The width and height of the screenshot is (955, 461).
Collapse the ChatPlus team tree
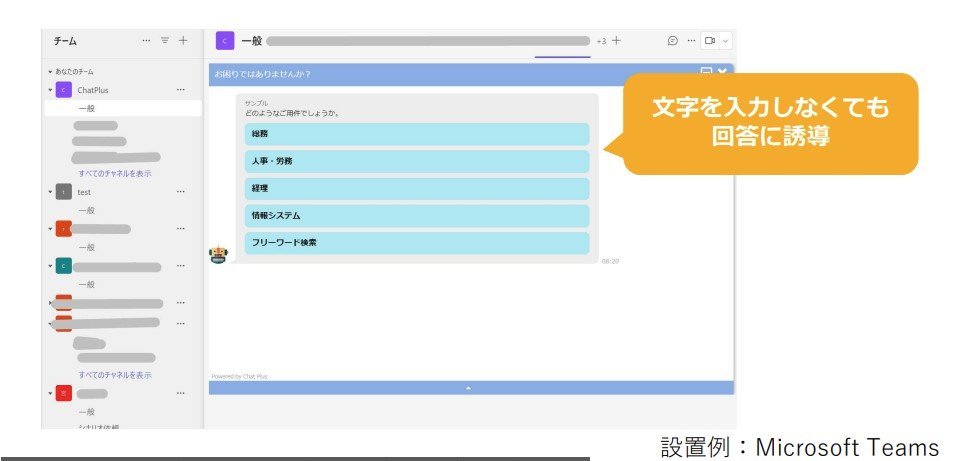51,90
